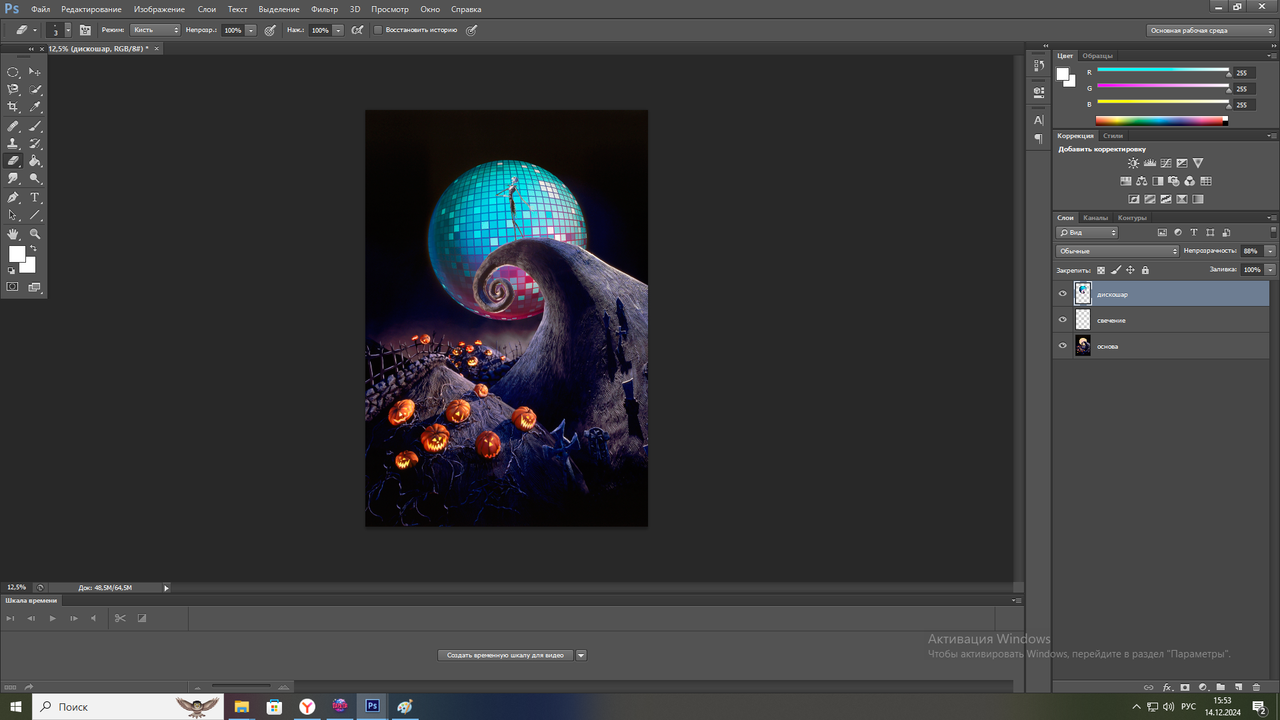Image resolution: width=1280 pixels, height=720 pixels.
Task: Click Создать временную шкалу для видео
Action: [x=505, y=655]
